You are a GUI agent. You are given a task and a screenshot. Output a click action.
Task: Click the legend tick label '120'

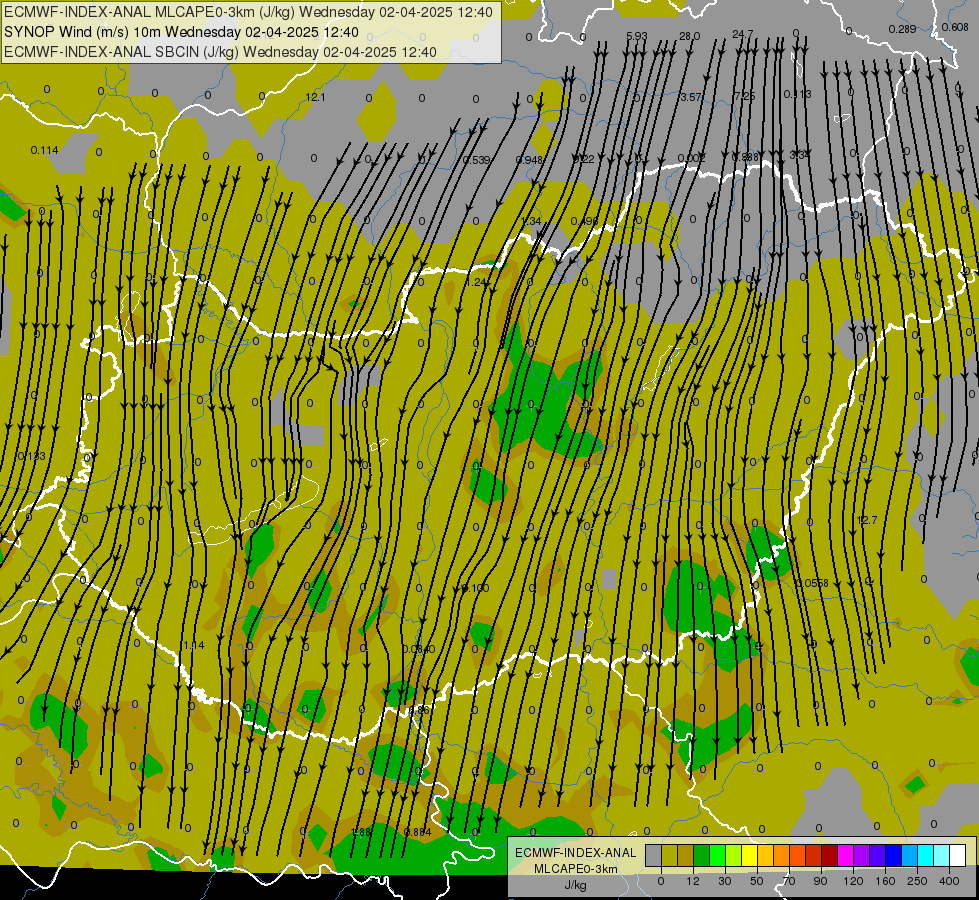[x=854, y=881]
